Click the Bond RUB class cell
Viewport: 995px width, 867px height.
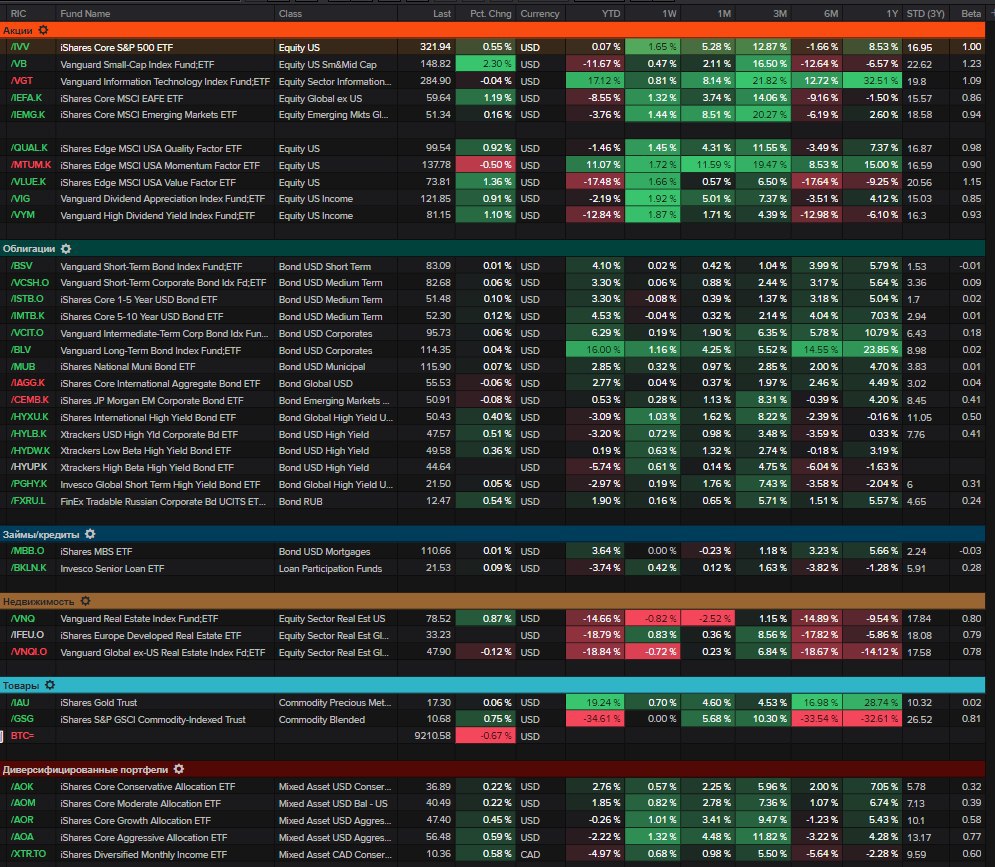coord(300,501)
